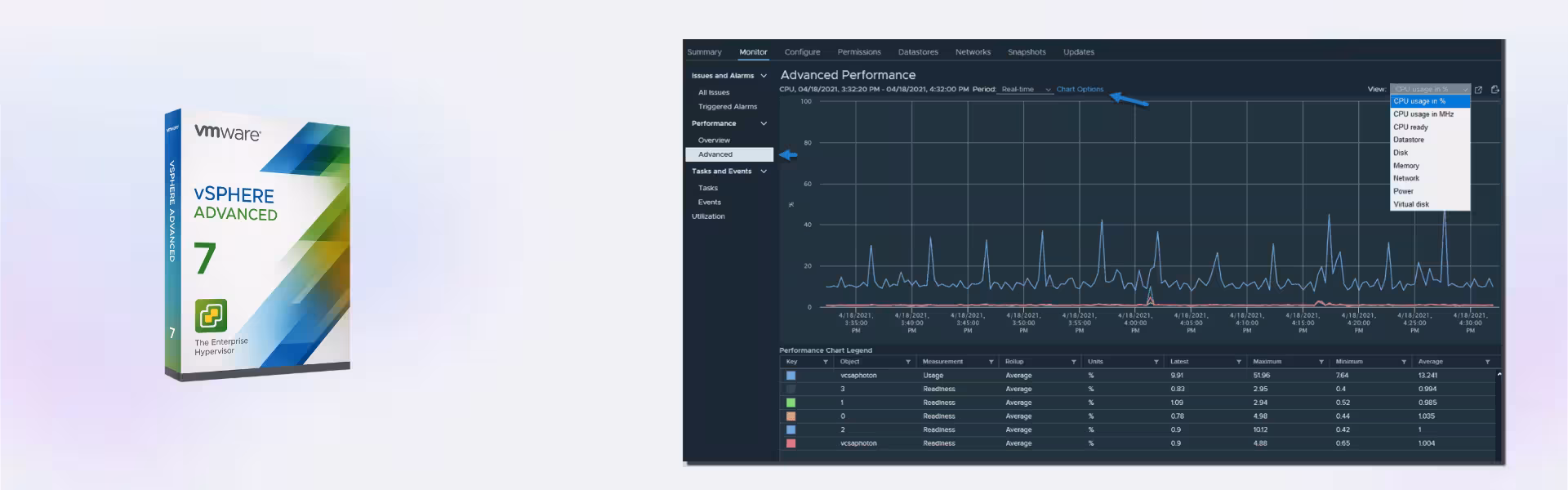Open the Period Real-time dropdown
The width and height of the screenshot is (1568, 490).
click(1026, 90)
